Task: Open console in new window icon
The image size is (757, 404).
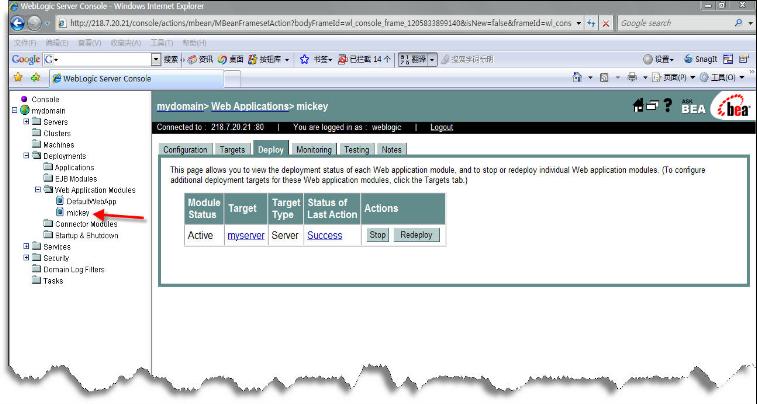Action: pyautogui.click(x=652, y=105)
